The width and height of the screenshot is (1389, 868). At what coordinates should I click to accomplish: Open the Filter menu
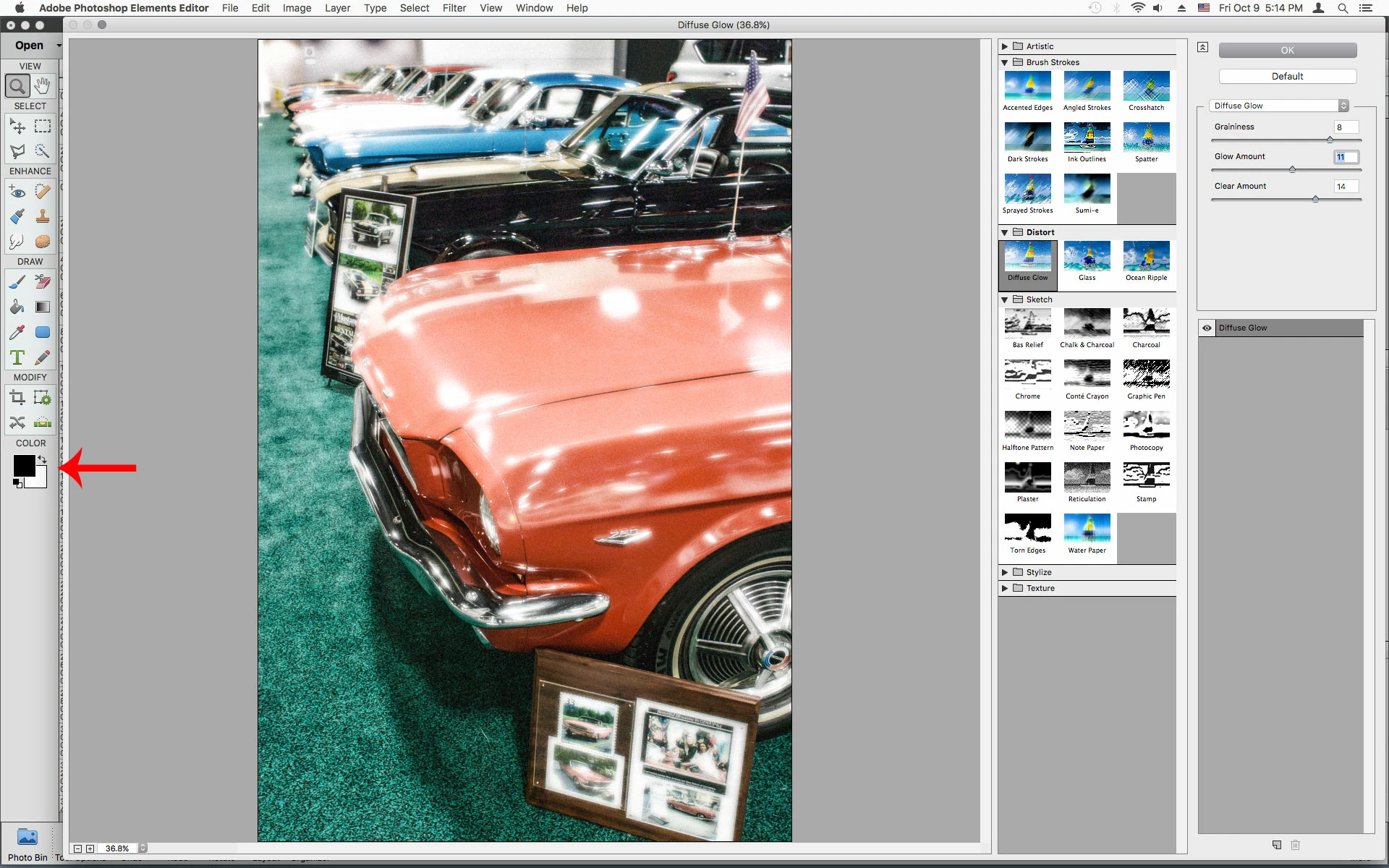tap(454, 8)
